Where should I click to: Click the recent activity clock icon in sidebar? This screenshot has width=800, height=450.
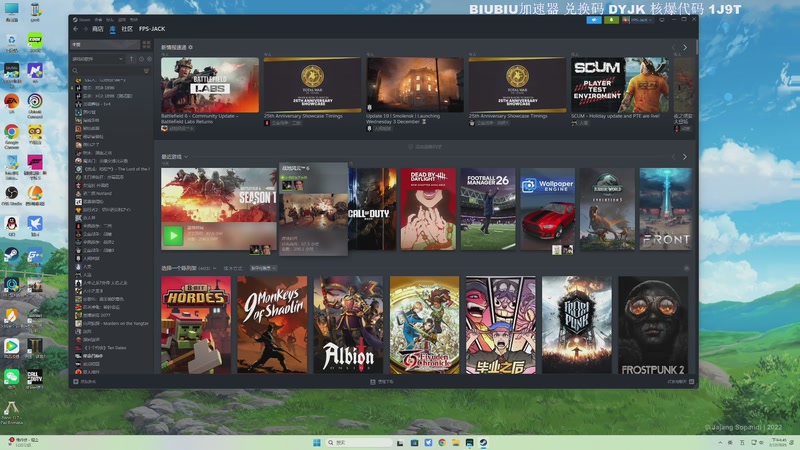(x=141, y=59)
